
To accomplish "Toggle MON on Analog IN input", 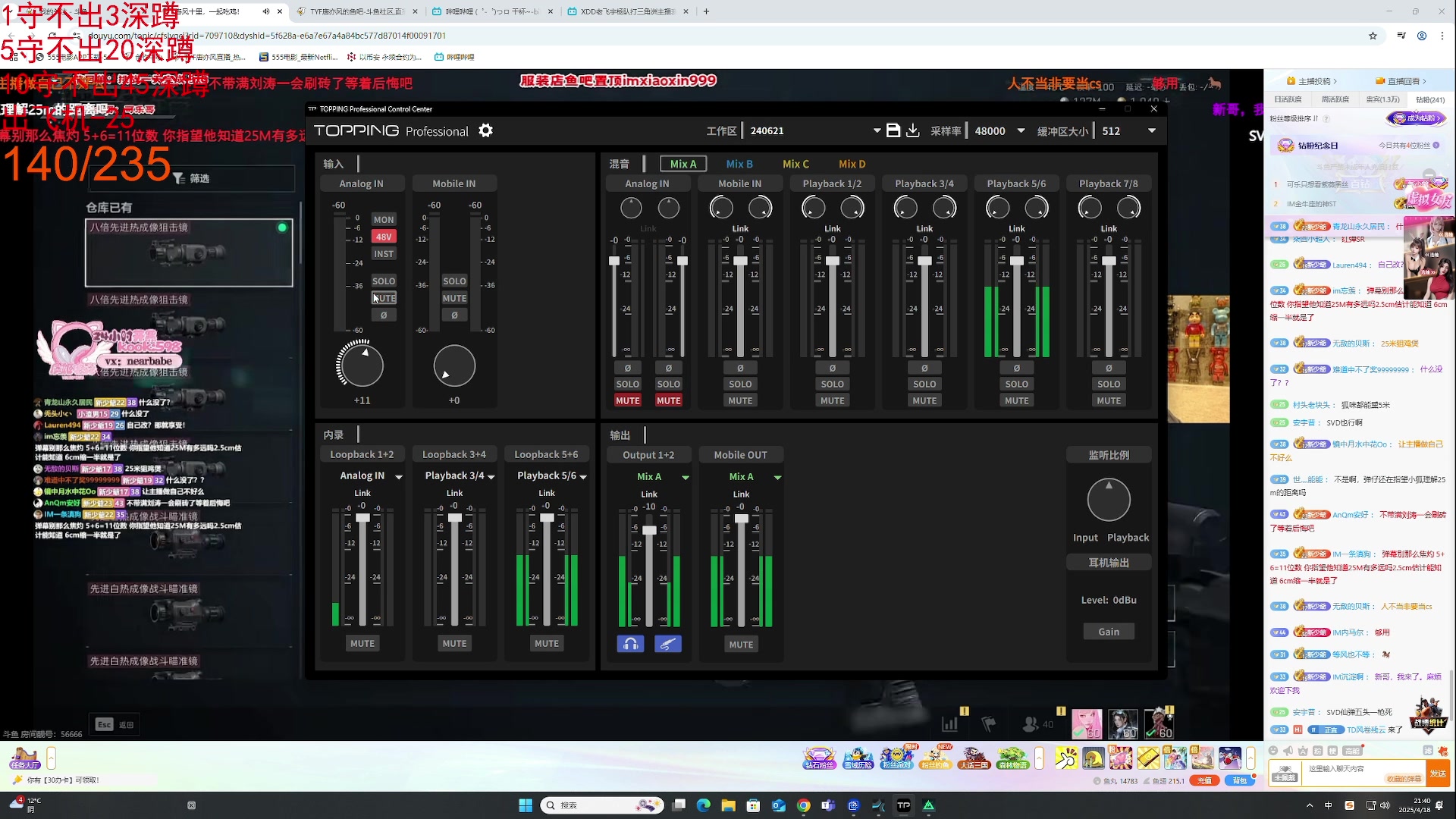I will (384, 219).
